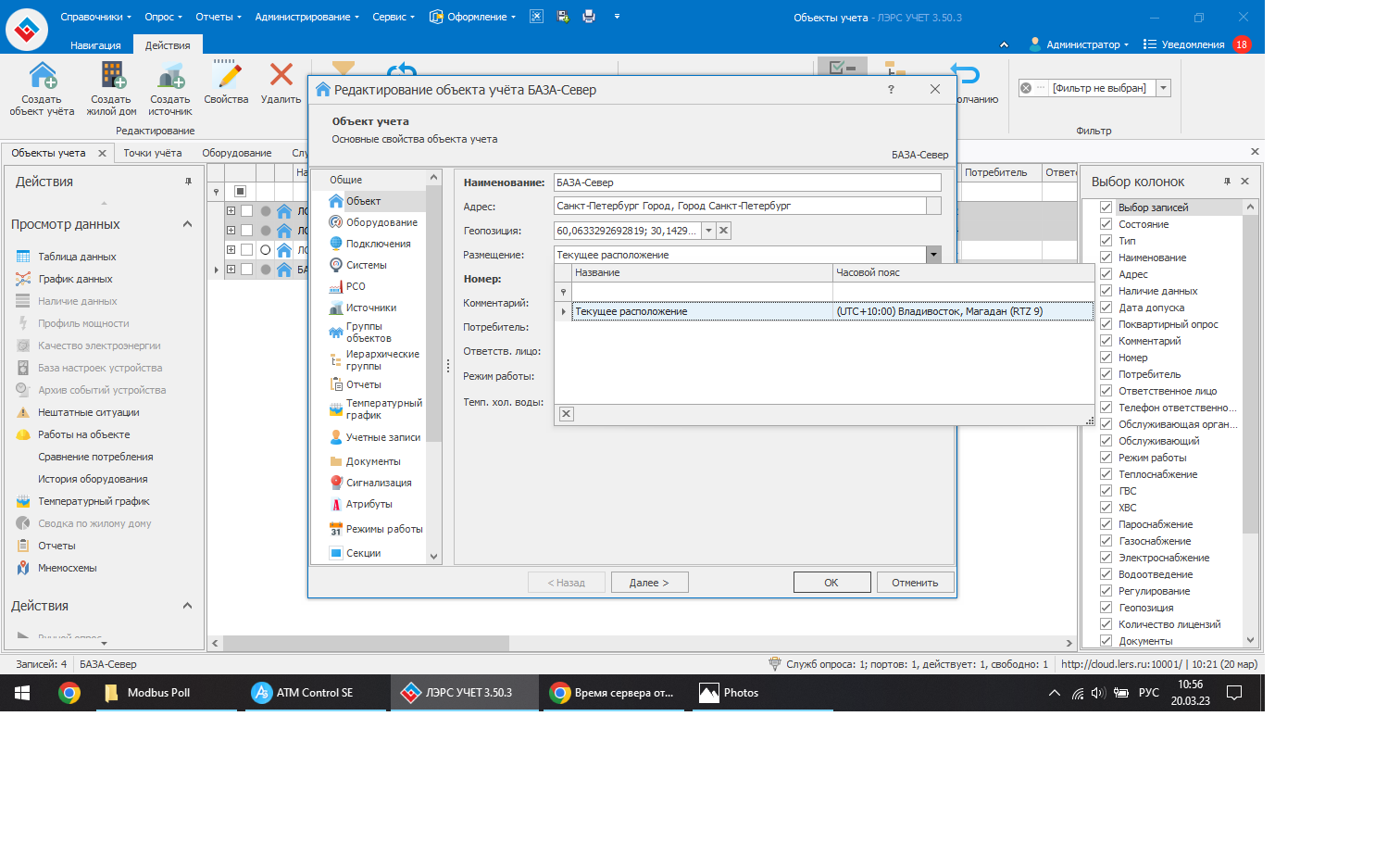This screenshot has width=1400, height=867.
Task: Toggle Электроснабжение column checkbox
Action: (1106, 558)
